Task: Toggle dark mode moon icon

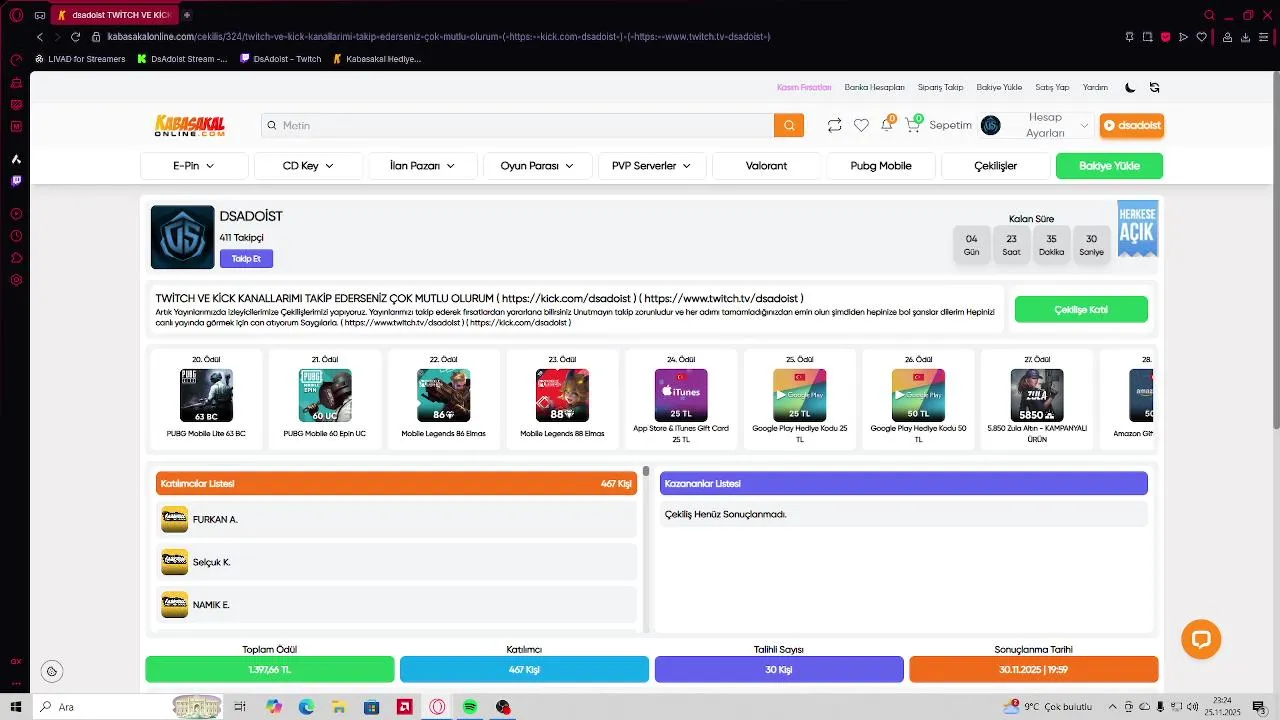Action: tap(1130, 87)
